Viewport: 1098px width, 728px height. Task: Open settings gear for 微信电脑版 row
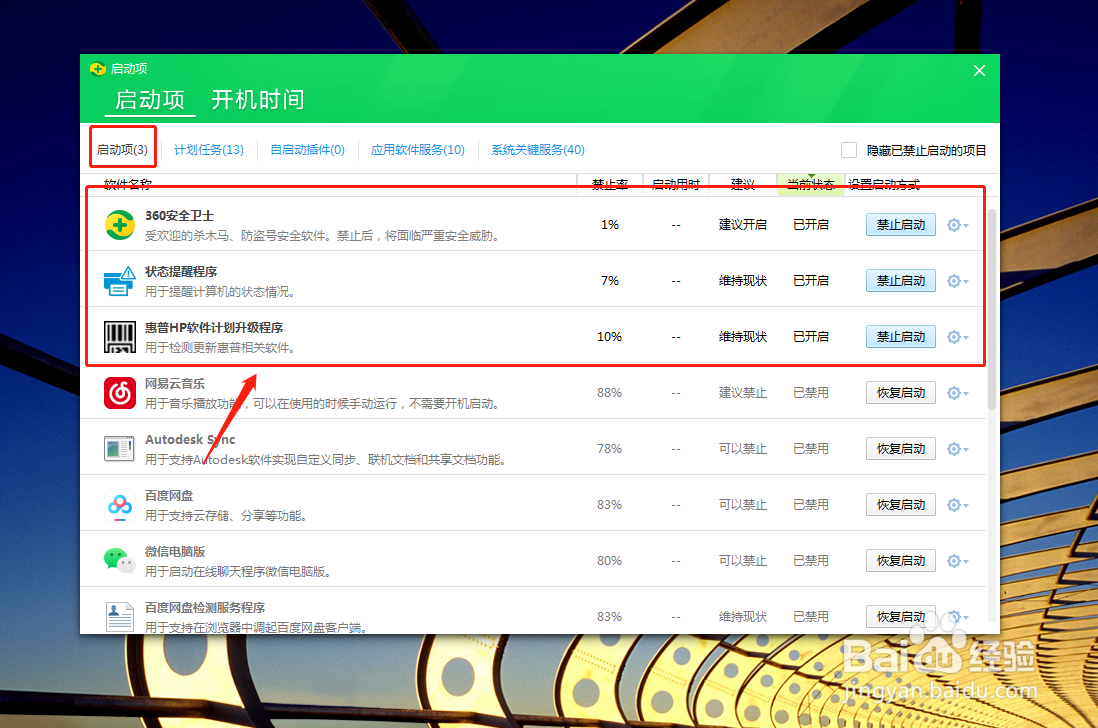tap(952, 560)
